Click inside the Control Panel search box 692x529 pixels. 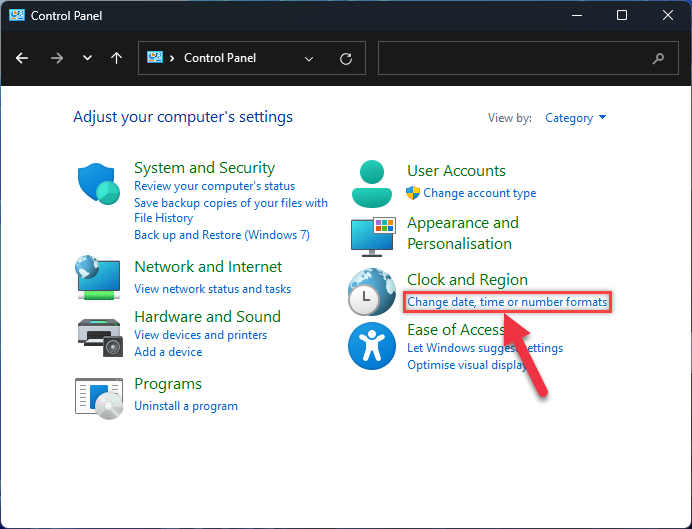[x=528, y=58]
